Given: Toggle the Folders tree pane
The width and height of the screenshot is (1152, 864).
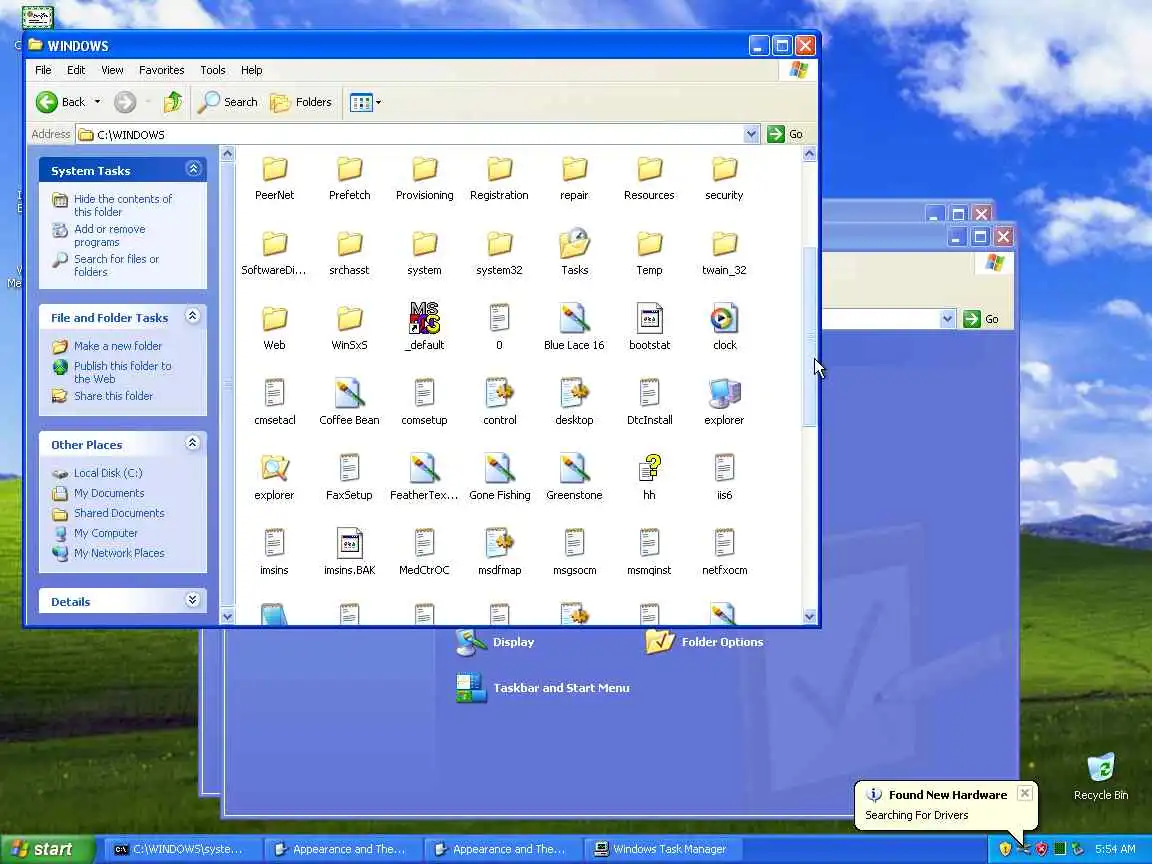Looking at the screenshot, I should pyautogui.click(x=301, y=102).
